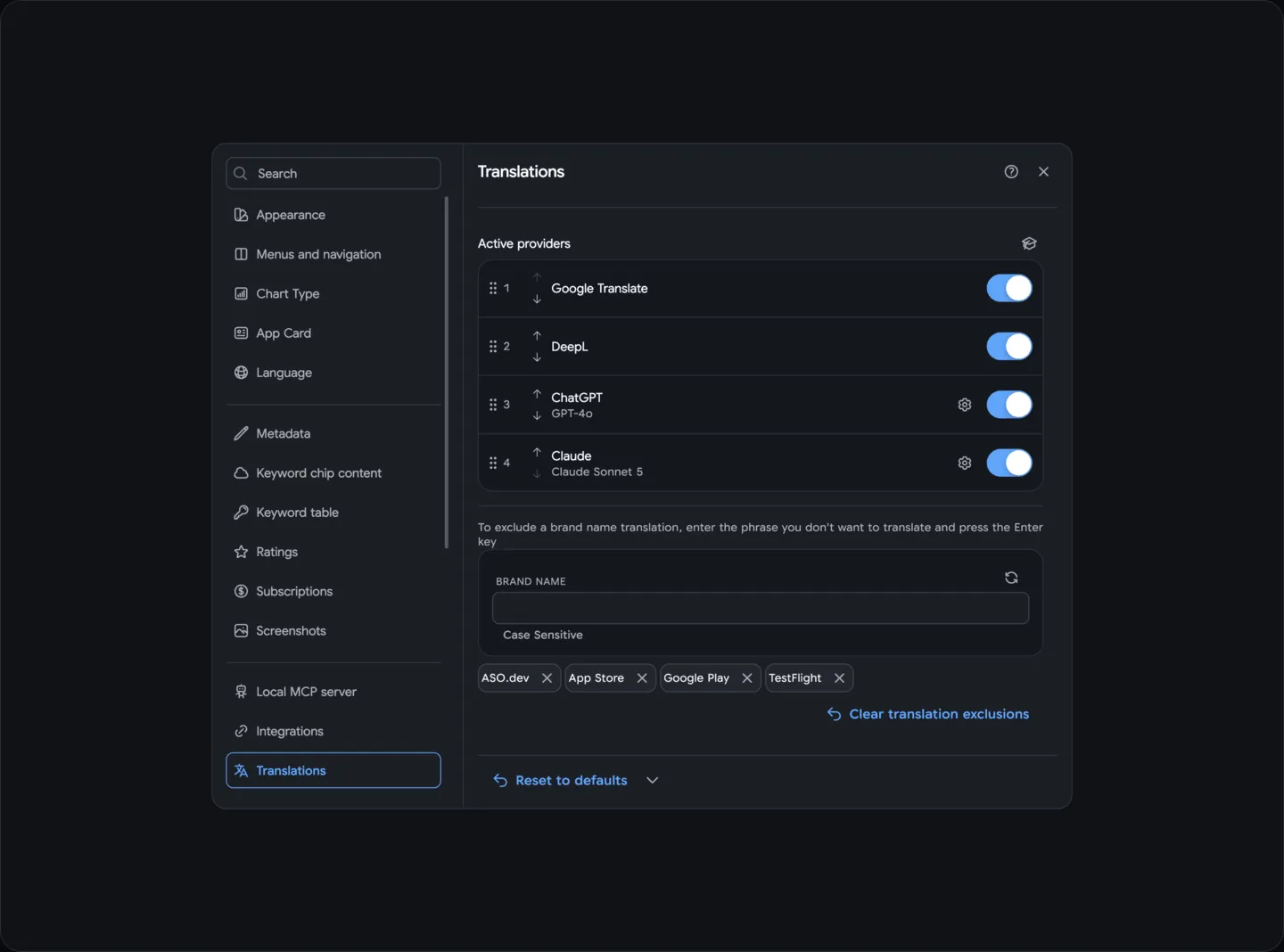Open Screenshots settings
Viewport: 1284px width, 952px height.
[x=333, y=631]
